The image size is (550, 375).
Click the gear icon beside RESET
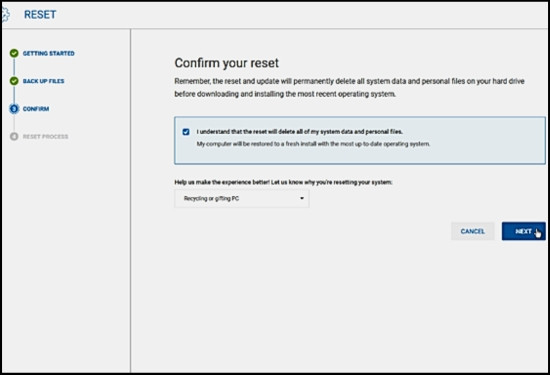pyautogui.click(x=6, y=14)
